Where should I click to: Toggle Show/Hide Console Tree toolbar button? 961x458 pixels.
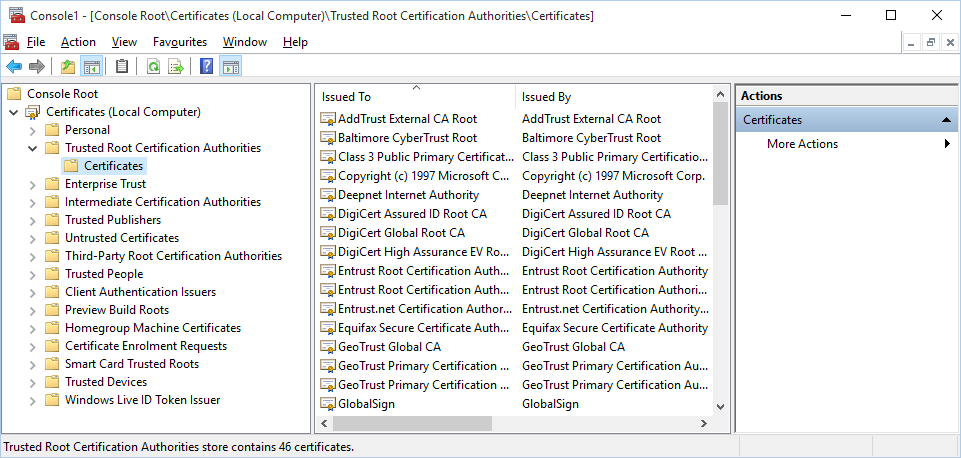pyautogui.click(x=92, y=67)
